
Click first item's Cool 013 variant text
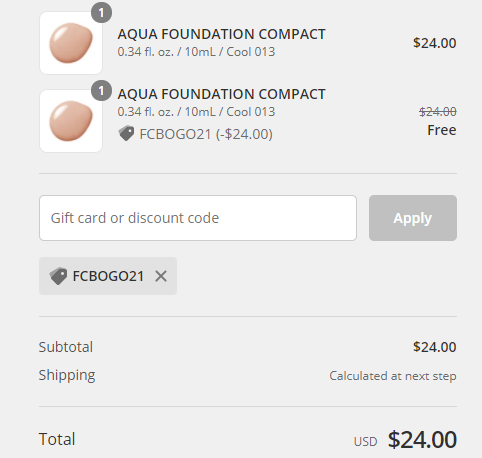[x=251, y=52]
